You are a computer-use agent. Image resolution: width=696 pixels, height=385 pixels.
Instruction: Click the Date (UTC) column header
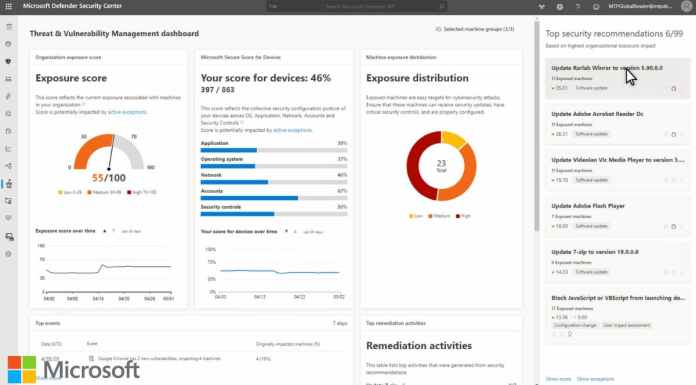point(51,344)
